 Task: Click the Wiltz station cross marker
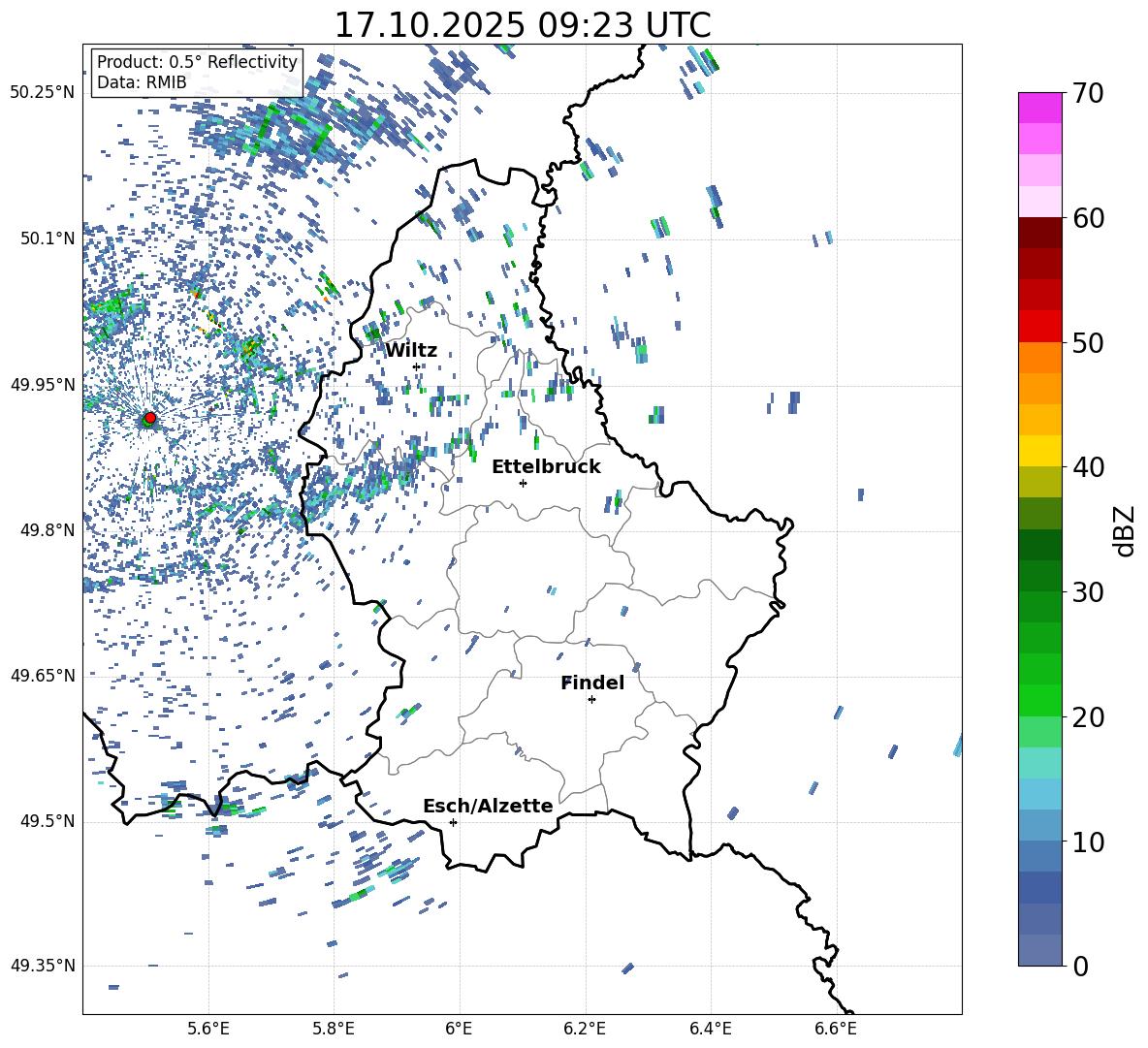[x=417, y=366]
